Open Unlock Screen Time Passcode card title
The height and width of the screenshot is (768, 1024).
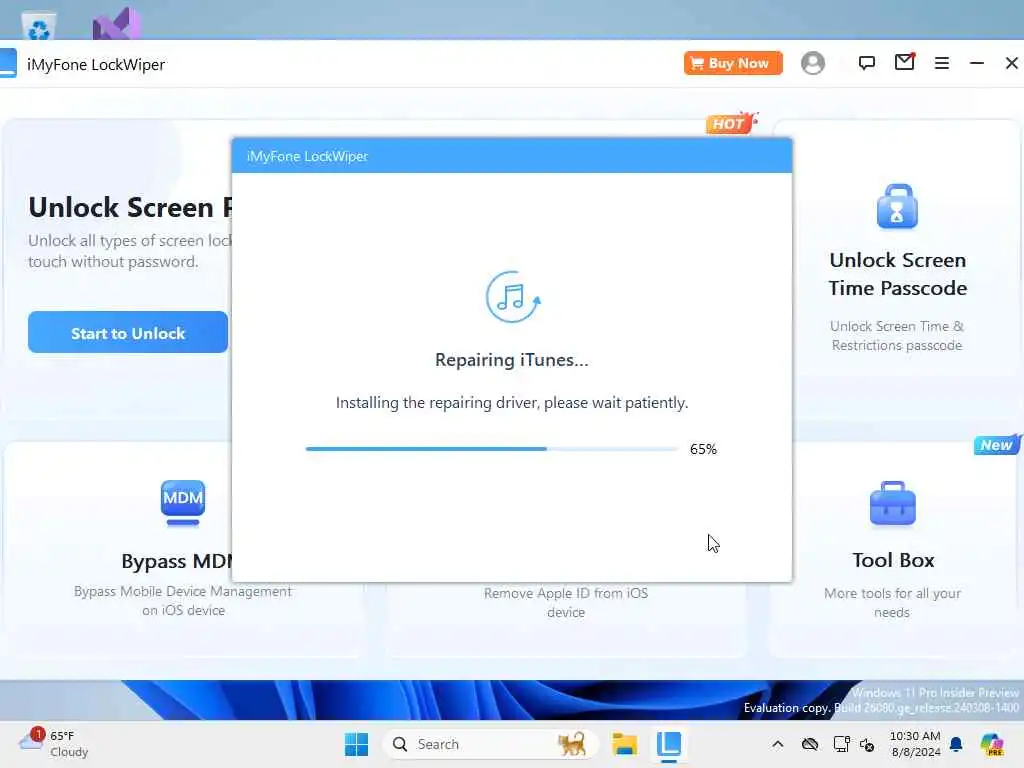(897, 274)
